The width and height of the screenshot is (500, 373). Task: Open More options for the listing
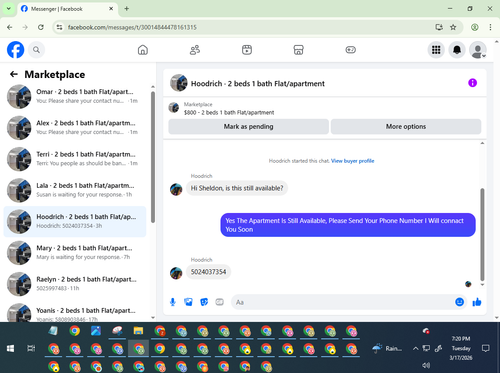tap(406, 126)
